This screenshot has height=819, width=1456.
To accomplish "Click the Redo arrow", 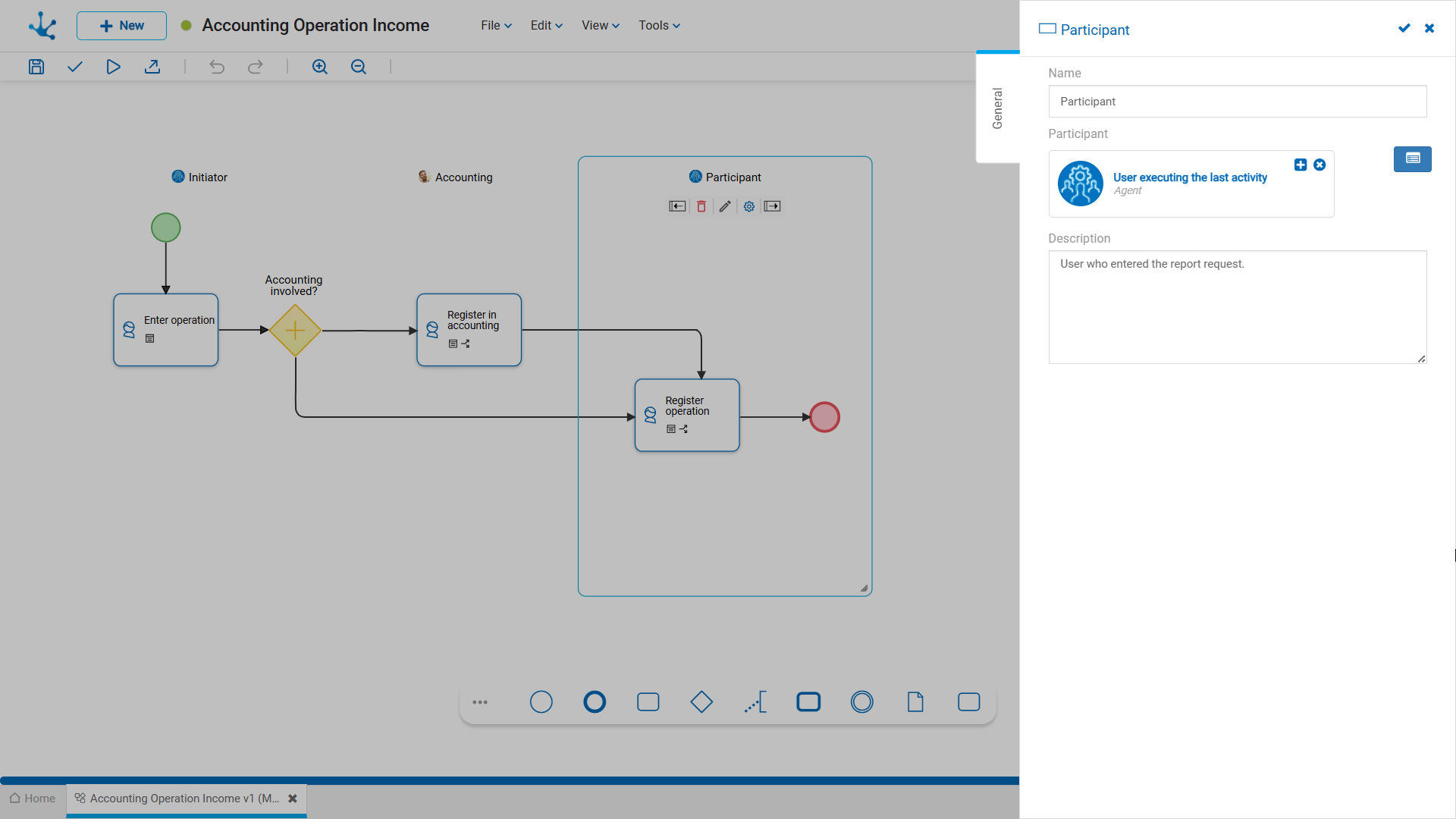I will click(256, 67).
